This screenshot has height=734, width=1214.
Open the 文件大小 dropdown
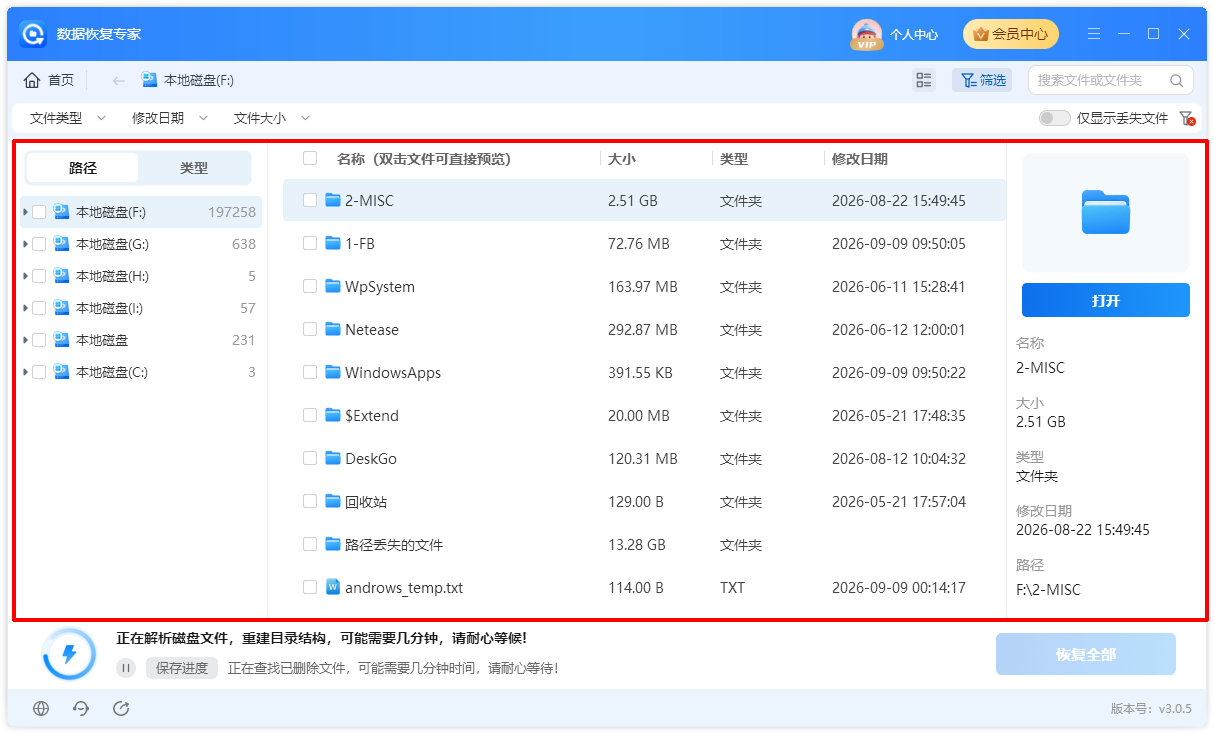pyautogui.click(x=272, y=118)
